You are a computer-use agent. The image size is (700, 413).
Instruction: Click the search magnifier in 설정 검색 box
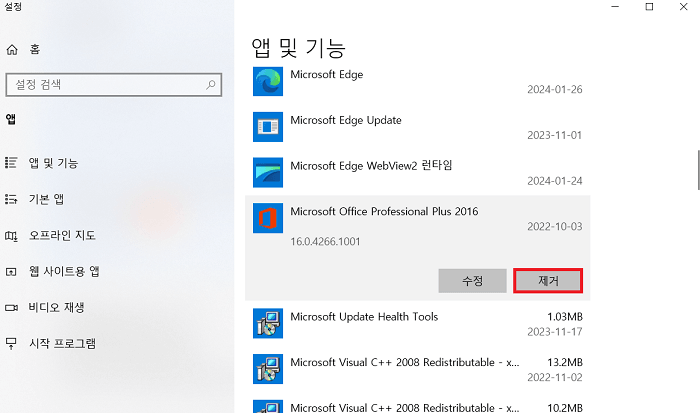211,84
